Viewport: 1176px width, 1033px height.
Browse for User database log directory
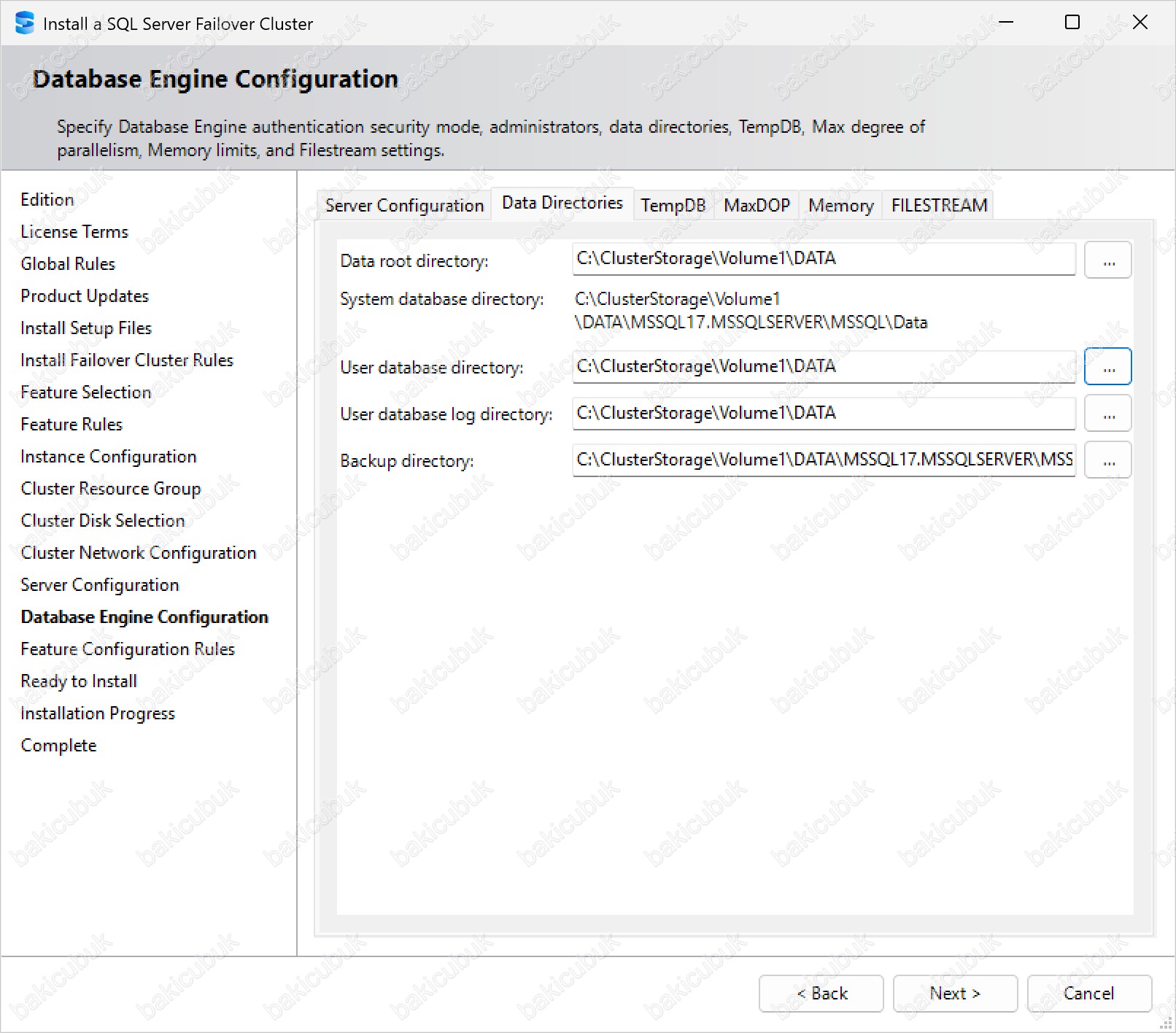1107,414
